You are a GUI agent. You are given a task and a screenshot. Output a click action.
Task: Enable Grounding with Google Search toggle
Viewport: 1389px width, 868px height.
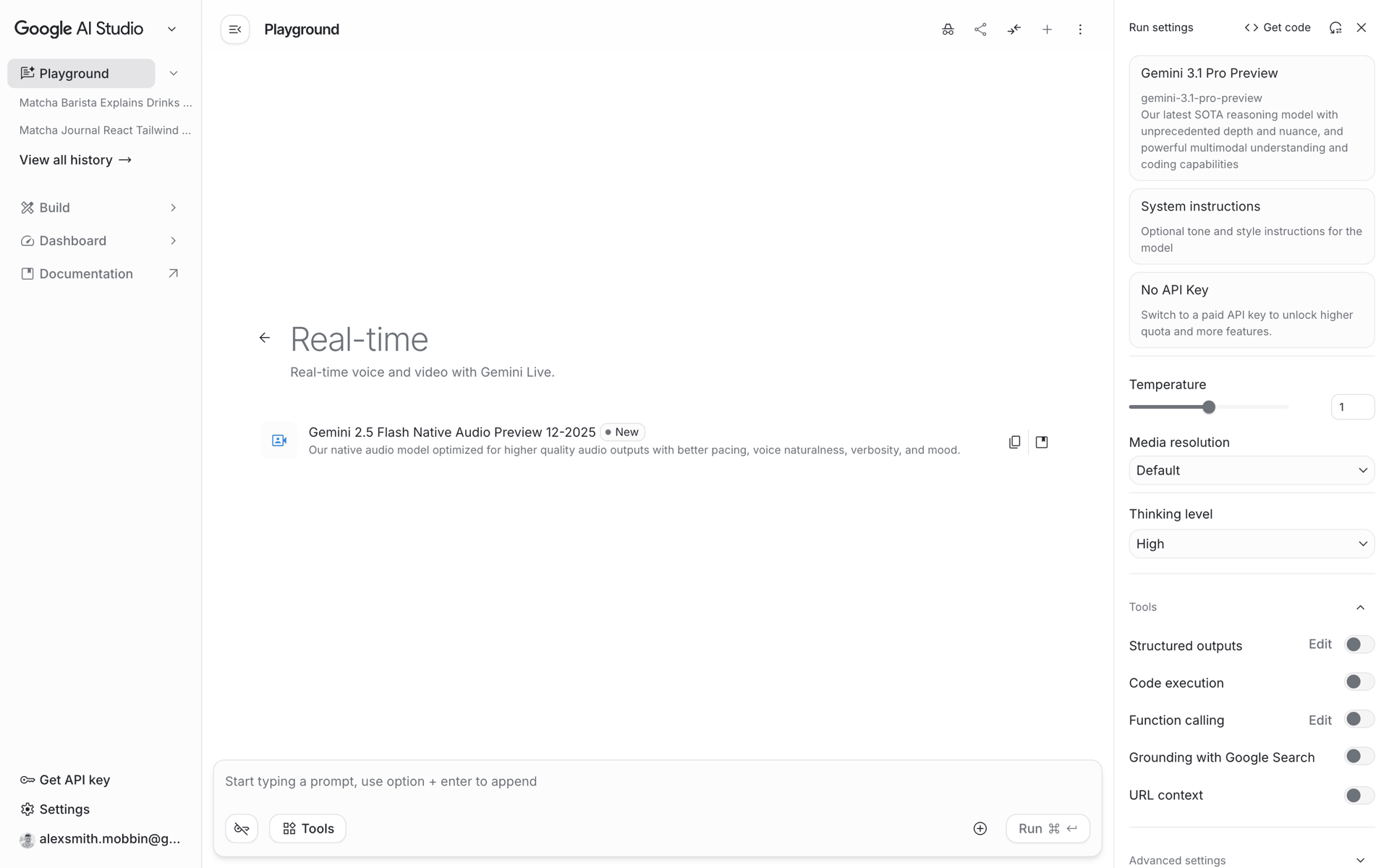pos(1359,757)
